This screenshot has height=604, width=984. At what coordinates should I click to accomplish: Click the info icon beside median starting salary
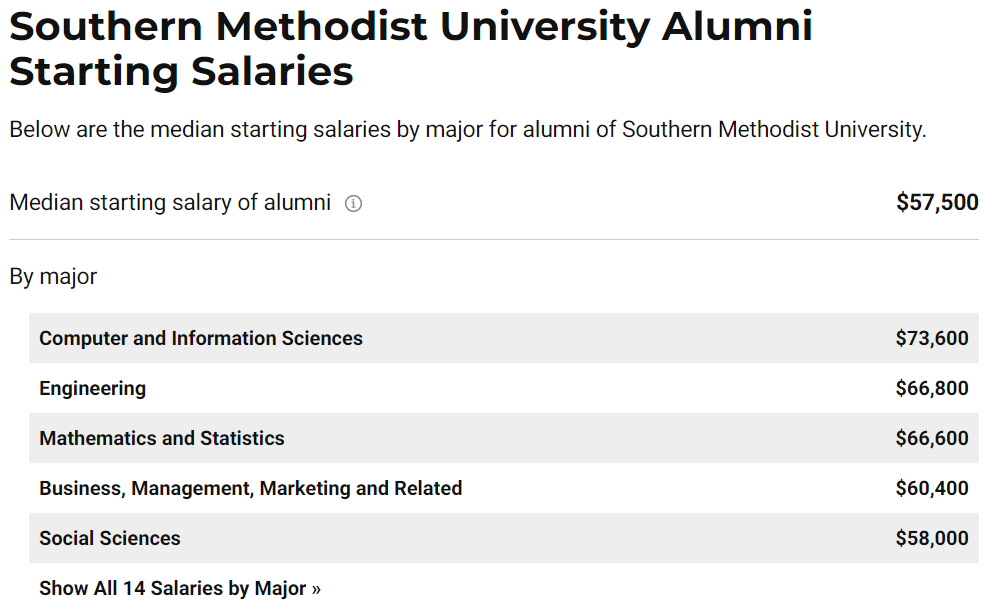[x=353, y=203]
